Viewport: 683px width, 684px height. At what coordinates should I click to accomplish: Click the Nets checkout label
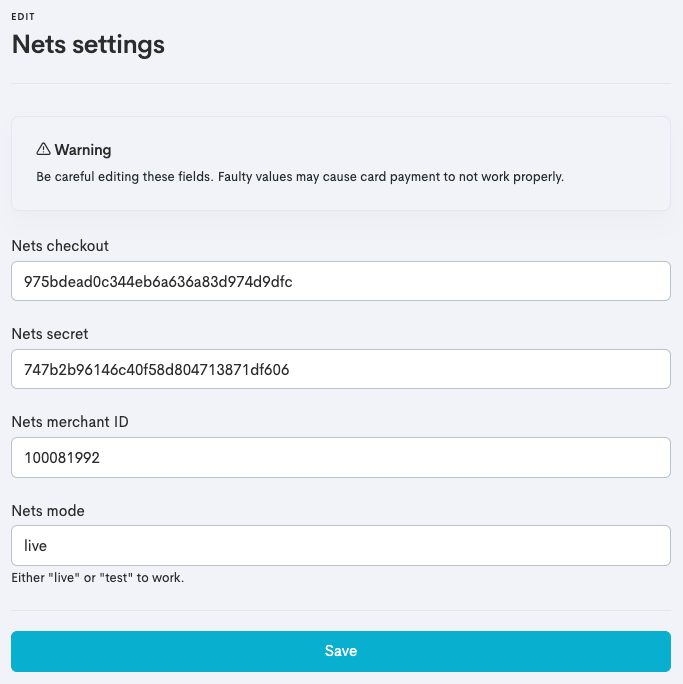(60, 246)
